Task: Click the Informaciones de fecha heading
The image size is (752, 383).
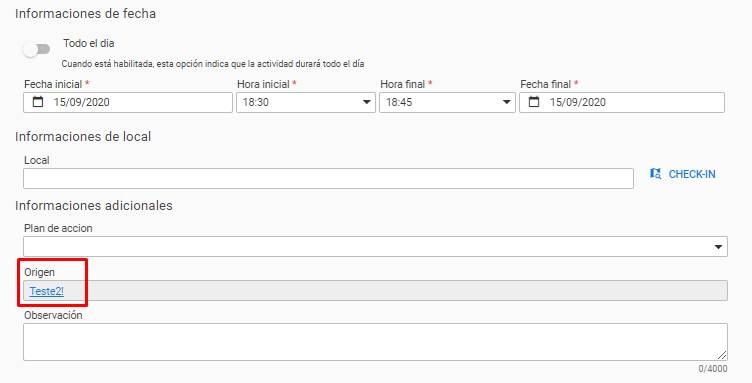Action: pyautogui.click(x=85, y=14)
